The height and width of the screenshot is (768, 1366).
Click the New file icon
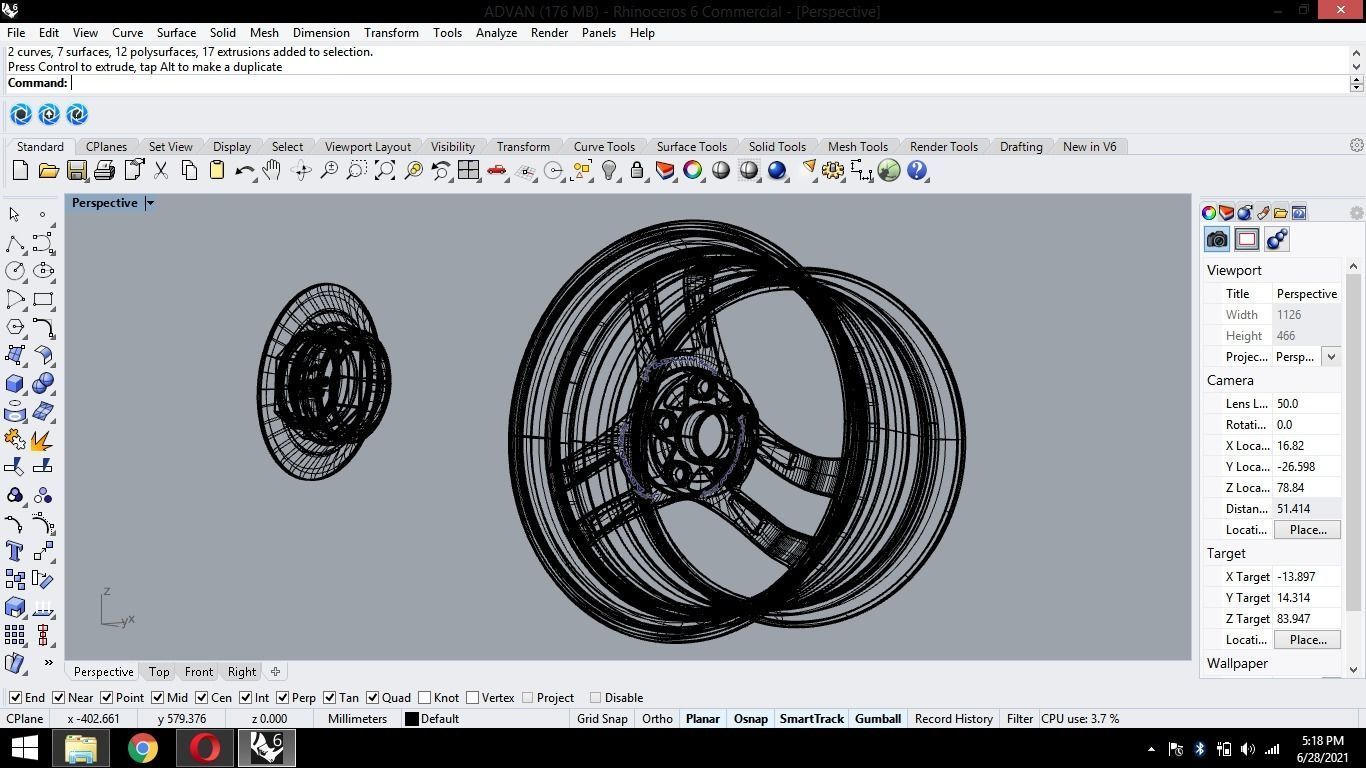(20, 171)
